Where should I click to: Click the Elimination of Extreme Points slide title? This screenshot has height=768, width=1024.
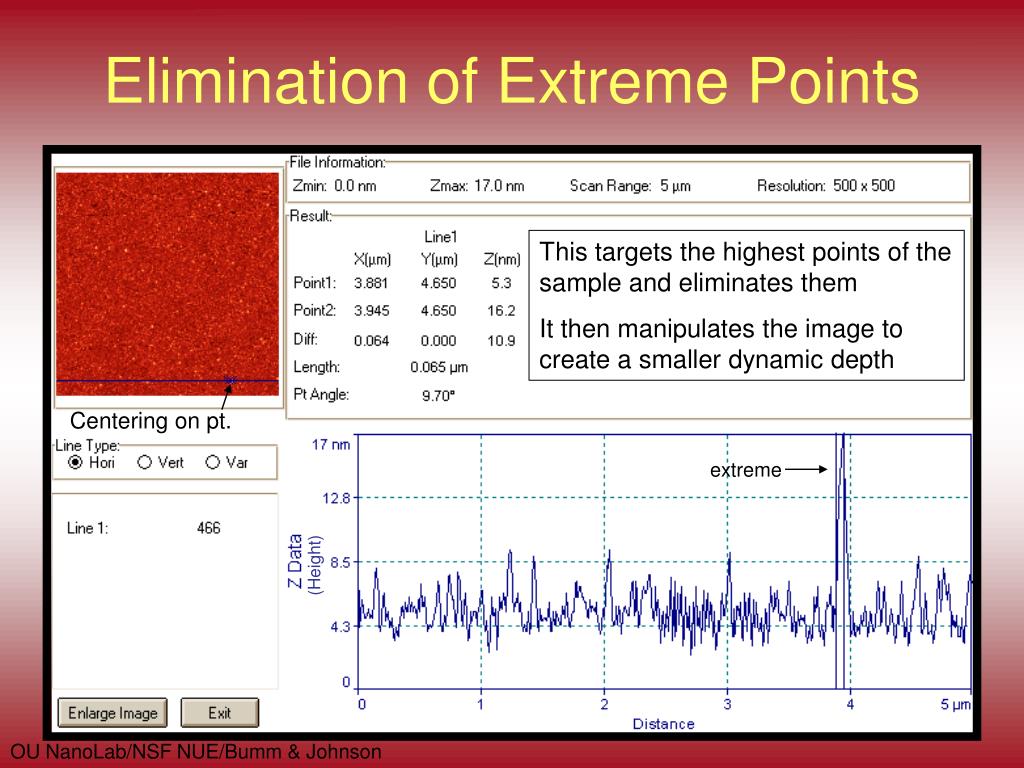pyautogui.click(x=512, y=81)
